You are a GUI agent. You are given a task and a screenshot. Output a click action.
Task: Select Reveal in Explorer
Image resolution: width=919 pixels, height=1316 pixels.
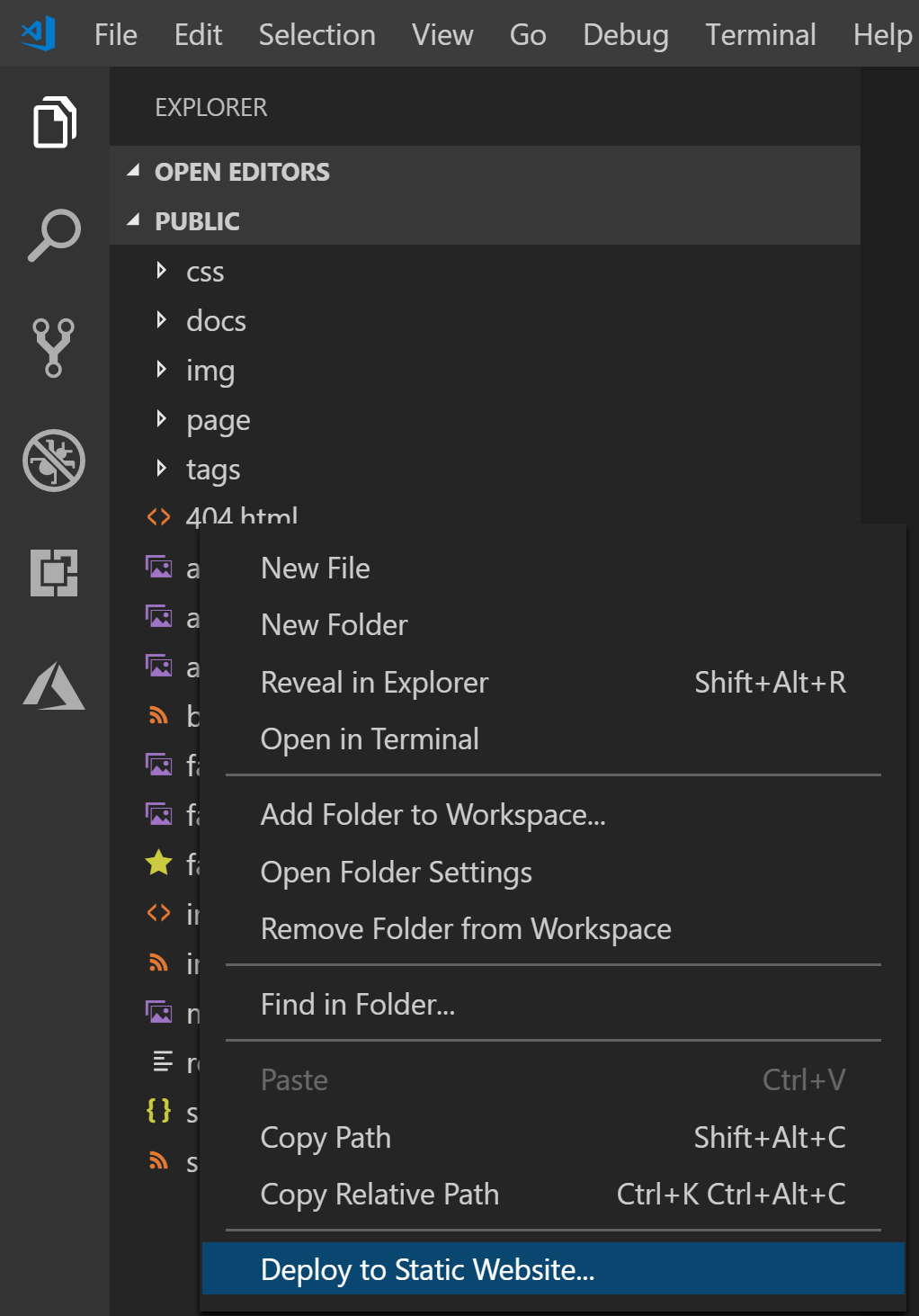[x=553, y=682]
